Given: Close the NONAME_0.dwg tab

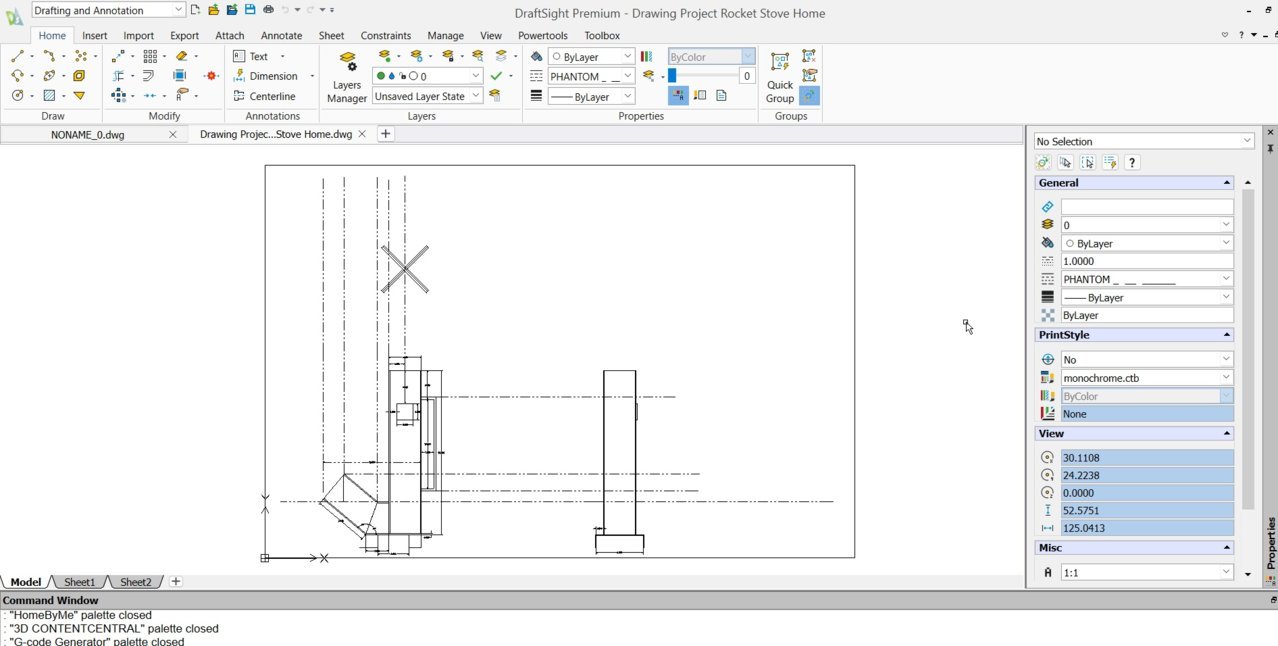Looking at the screenshot, I should (173, 134).
